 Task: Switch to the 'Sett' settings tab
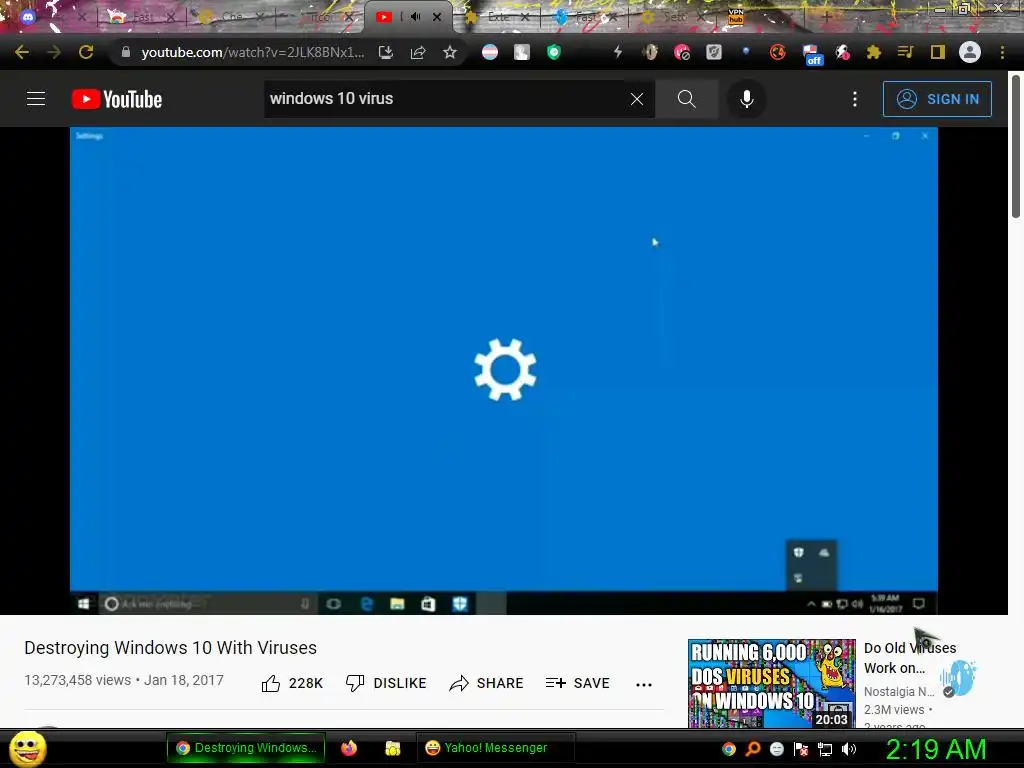click(x=674, y=18)
